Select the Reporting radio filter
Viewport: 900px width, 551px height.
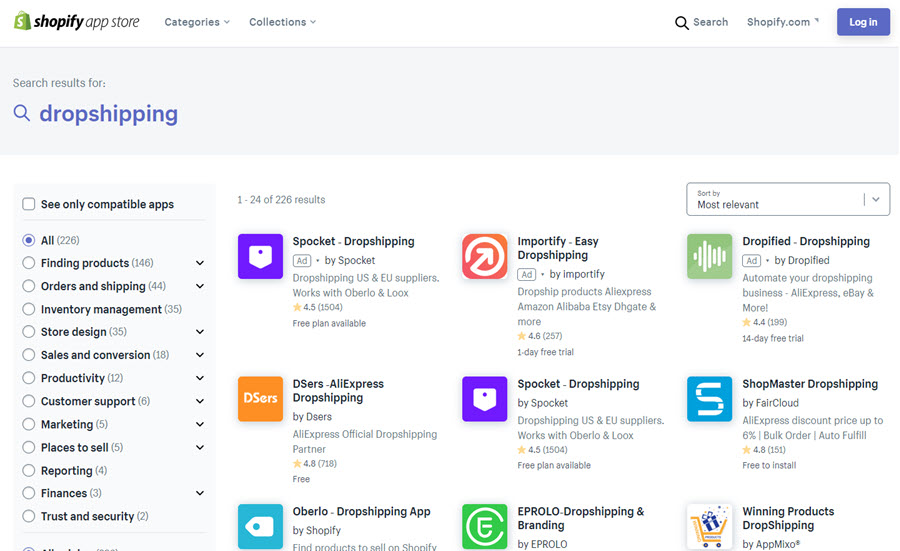point(29,470)
